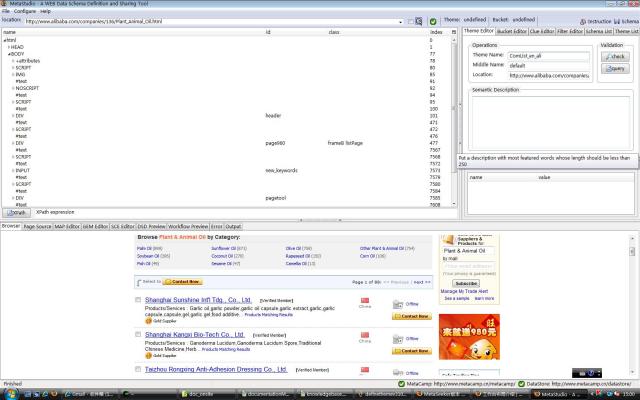Expand the NOSCRIPT tree node
This screenshot has width=640, height=400.
pos(13,88)
